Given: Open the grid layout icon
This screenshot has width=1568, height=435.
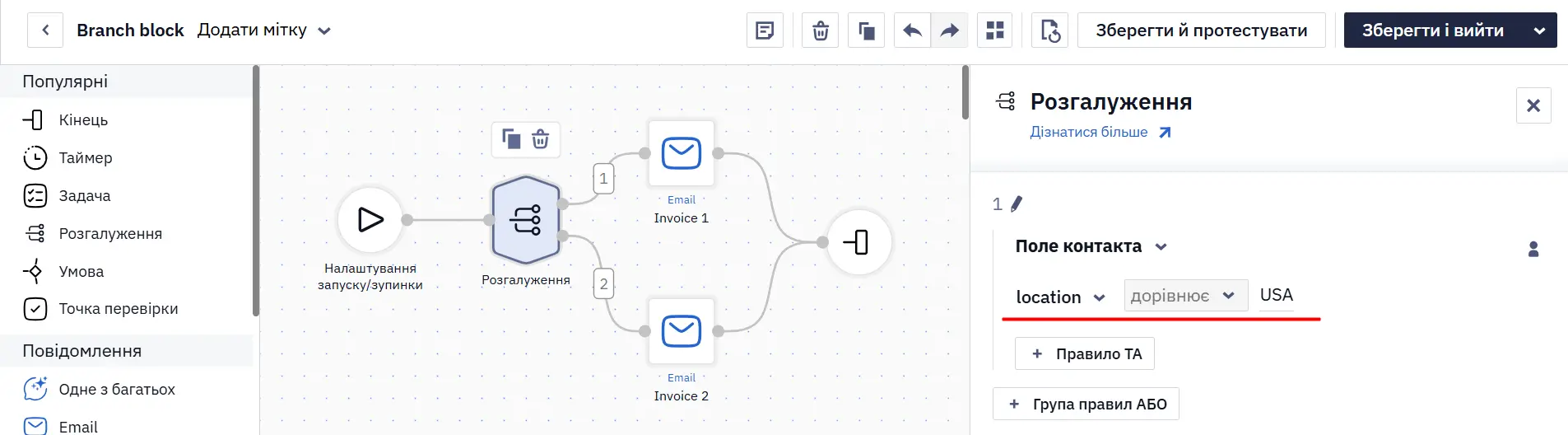Looking at the screenshot, I should point(995,30).
